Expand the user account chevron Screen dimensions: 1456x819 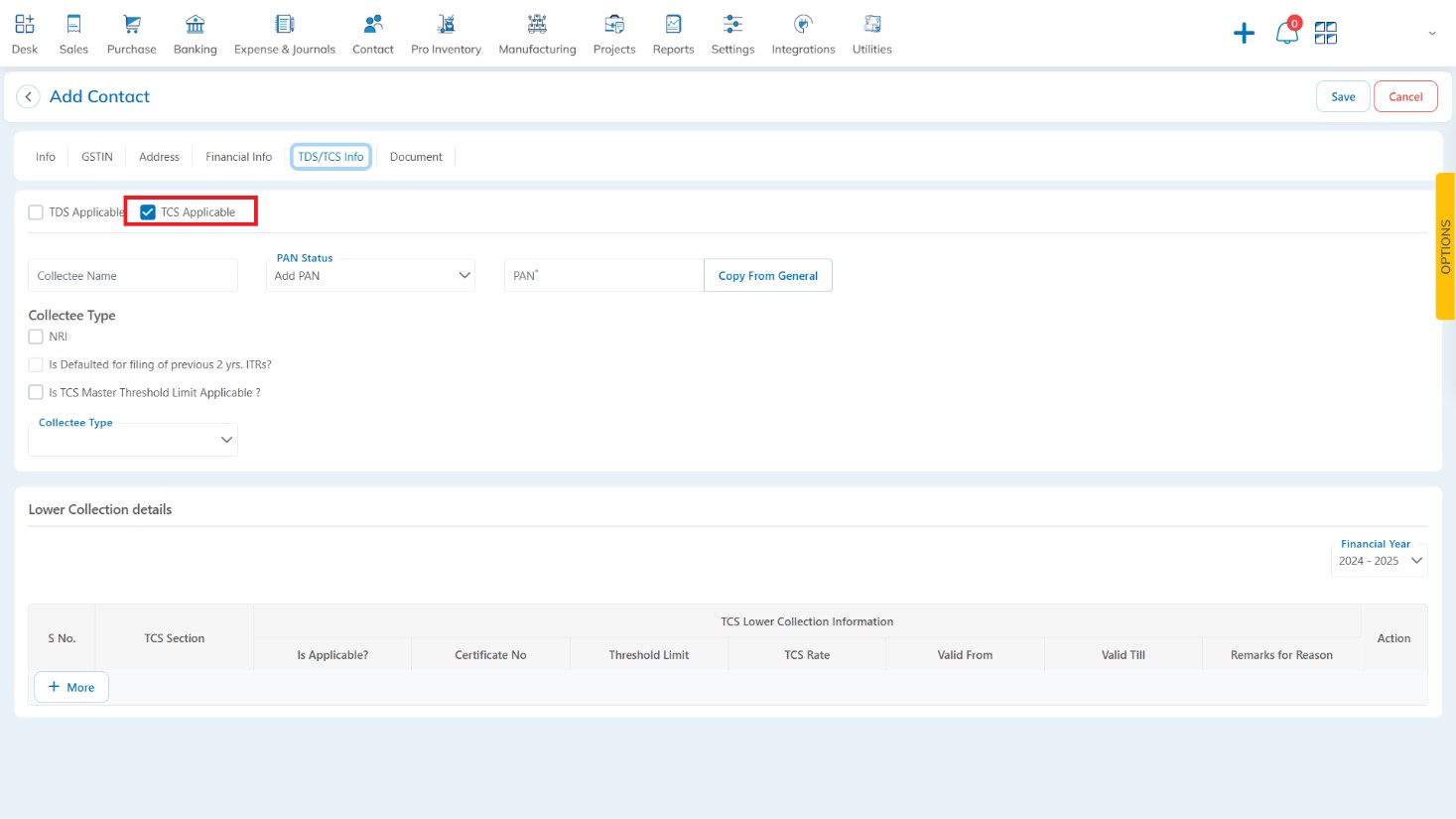click(1431, 34)
